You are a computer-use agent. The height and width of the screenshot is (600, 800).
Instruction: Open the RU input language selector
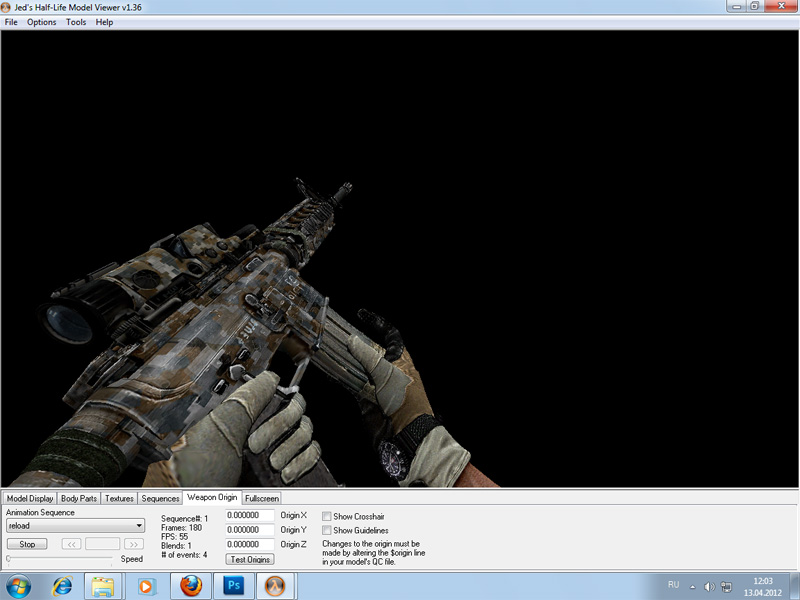click(673, 585)
